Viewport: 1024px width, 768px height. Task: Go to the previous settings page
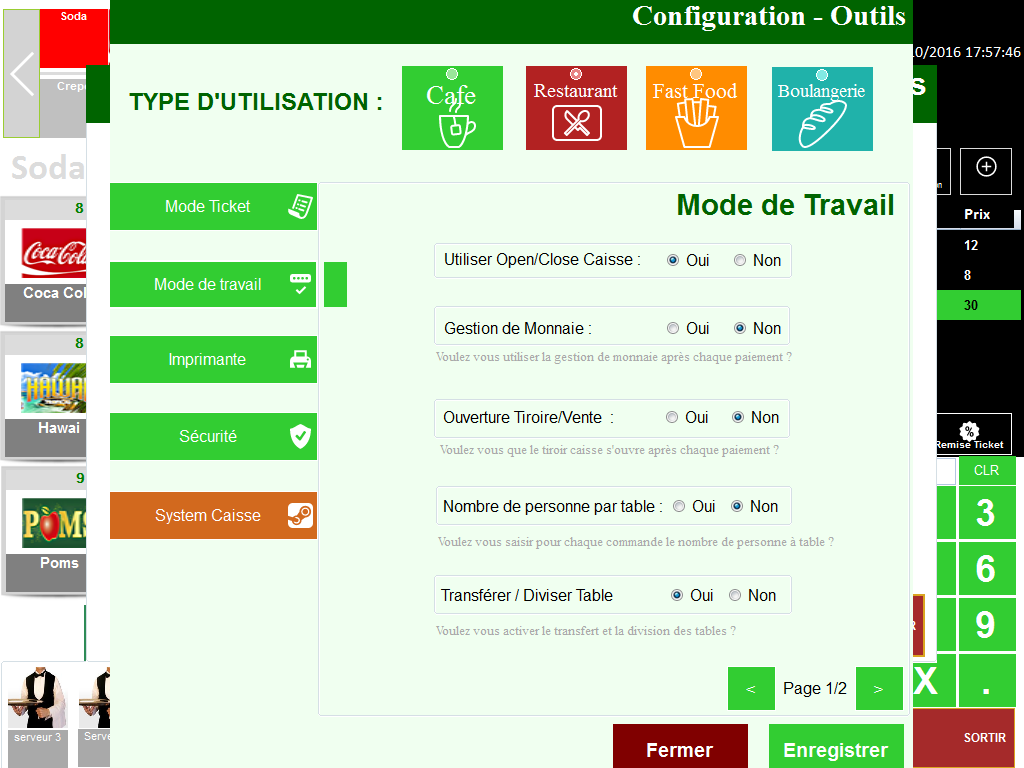tap(751, 688)
